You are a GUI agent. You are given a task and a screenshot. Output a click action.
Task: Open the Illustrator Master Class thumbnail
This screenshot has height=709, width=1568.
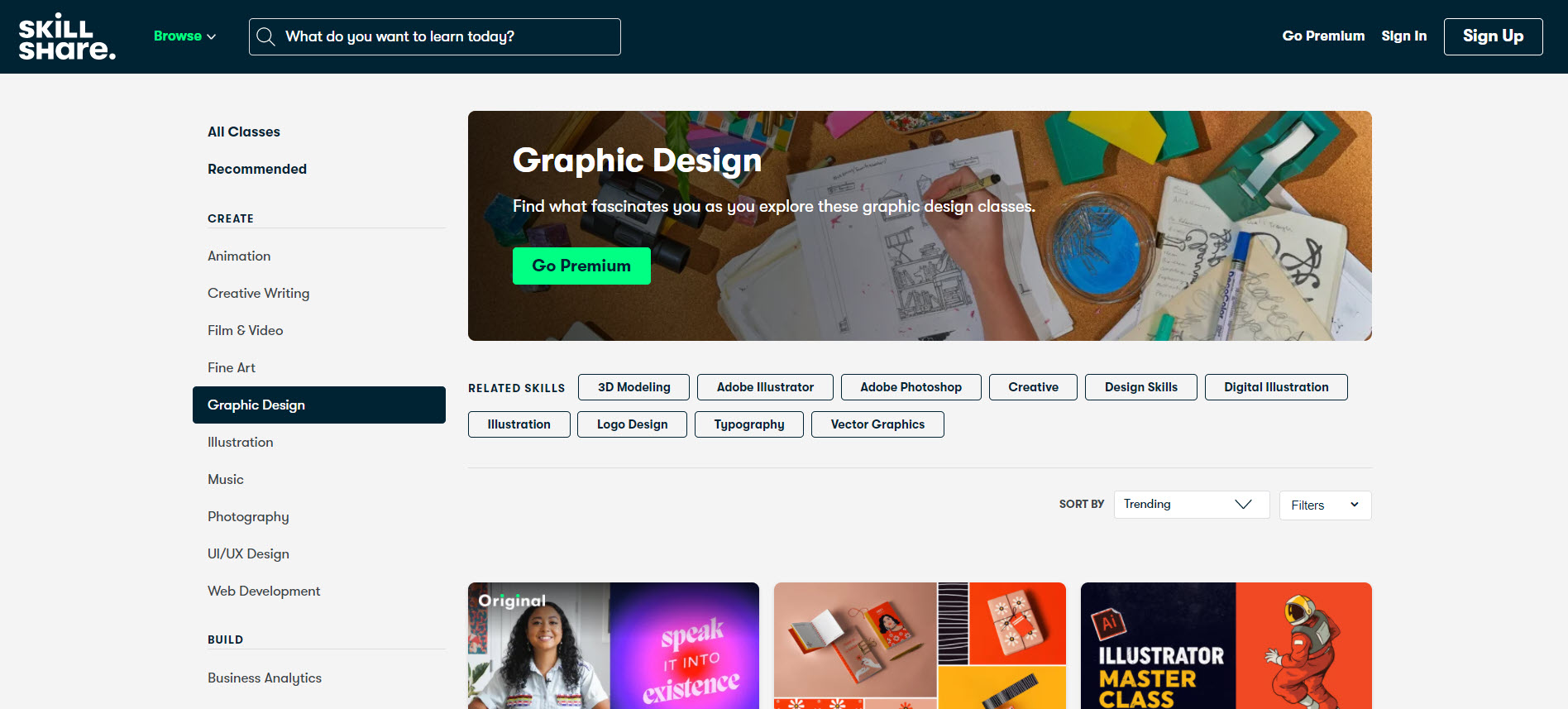tap(1226, 645)
